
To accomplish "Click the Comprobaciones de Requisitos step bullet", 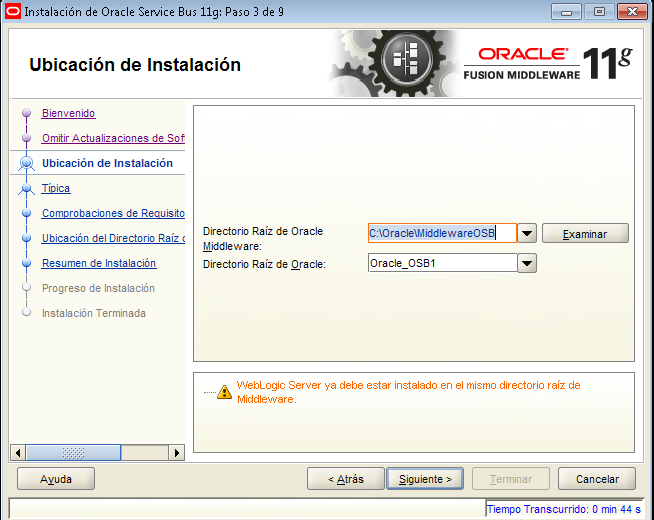I will [27, 213].
